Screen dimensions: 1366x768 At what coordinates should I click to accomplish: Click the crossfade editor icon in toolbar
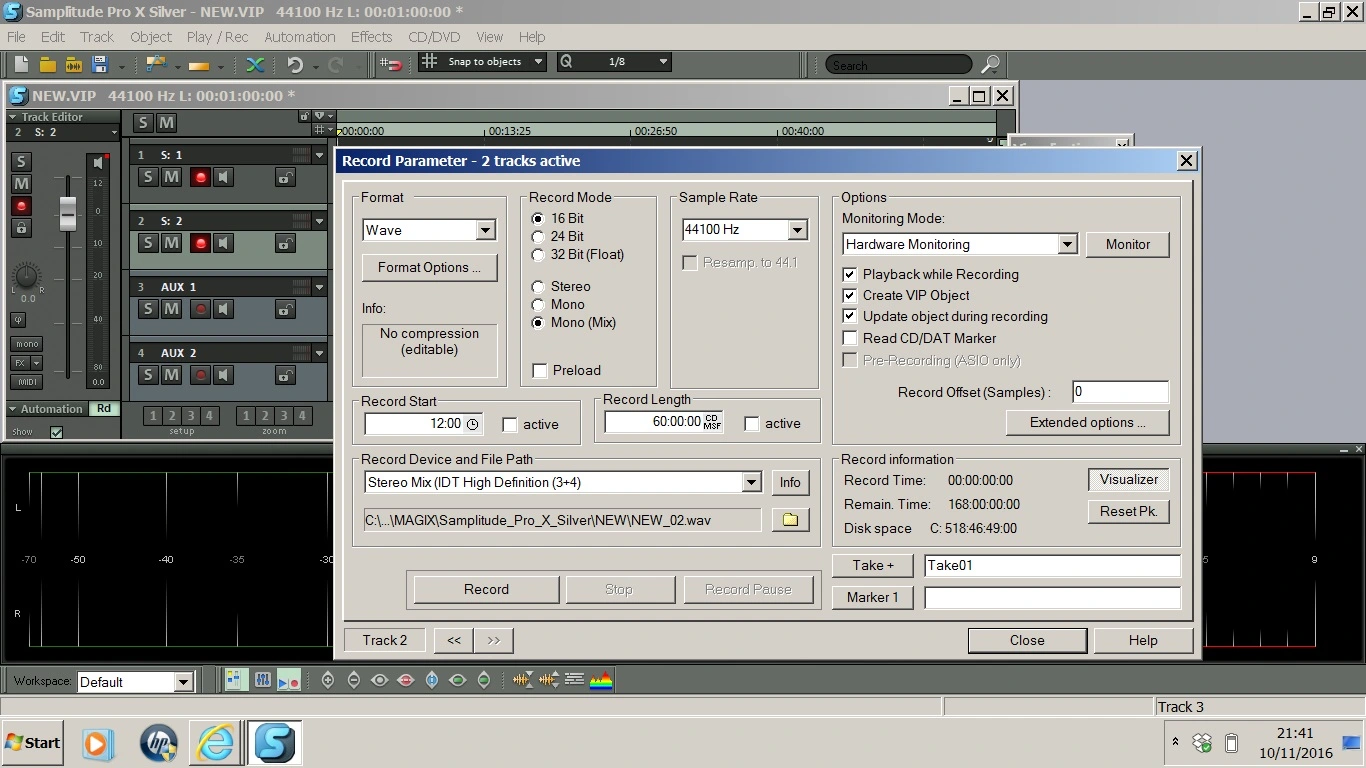tap(255, 64)
